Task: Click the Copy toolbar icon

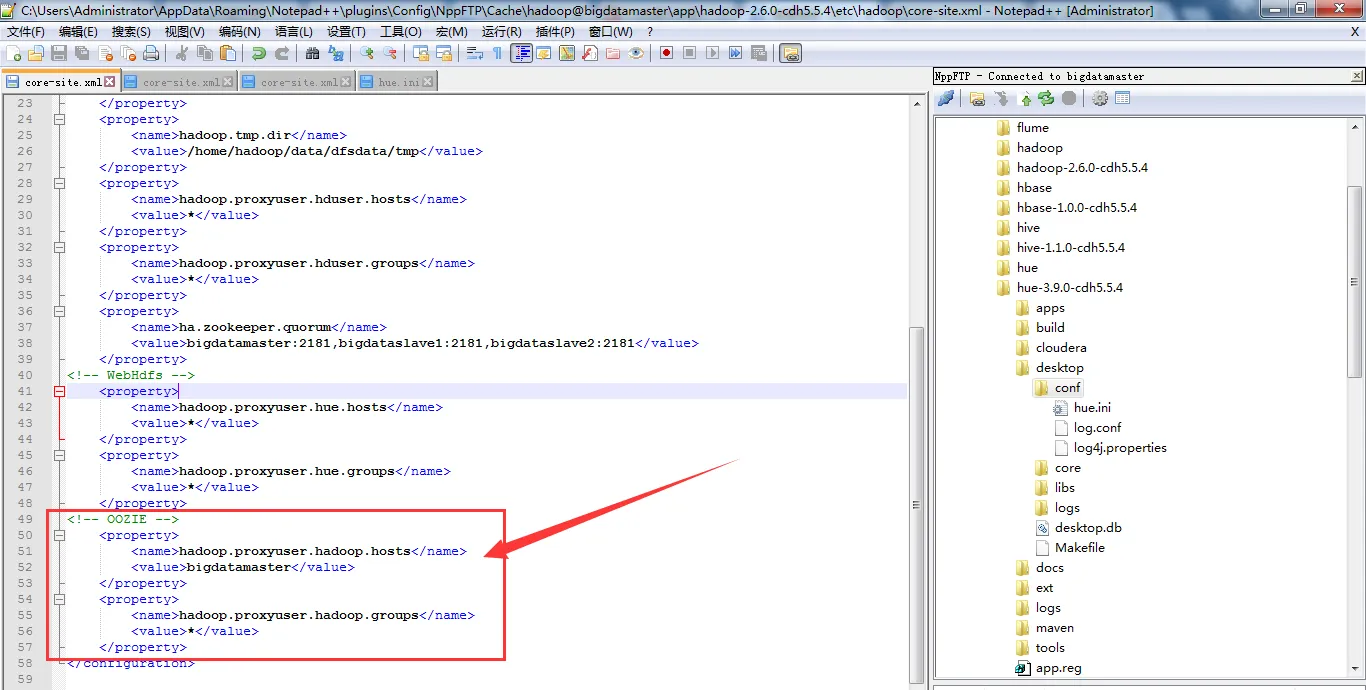Action: pyautogui.click(x=205, y=53)
